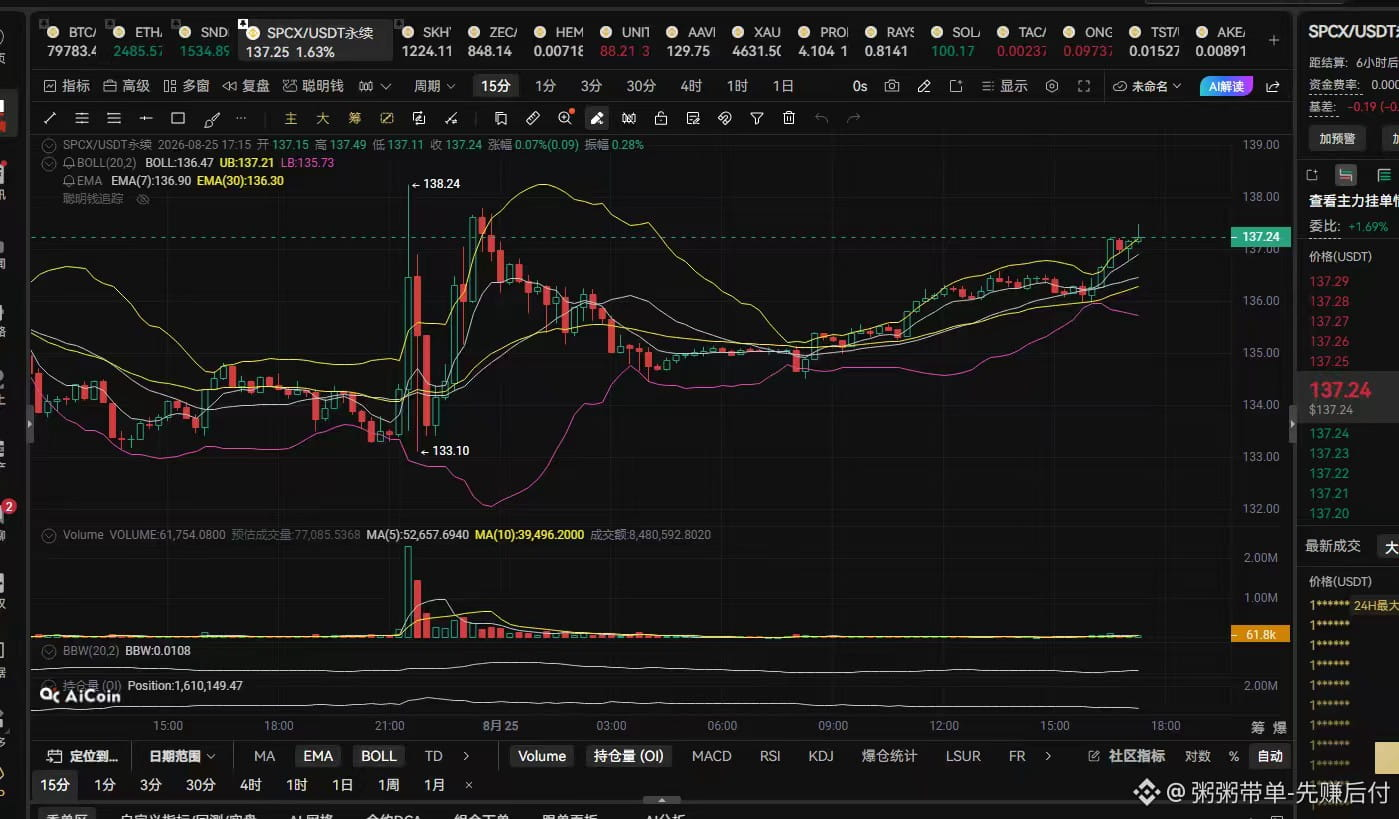Switch to the 30分 timeframe in top bar
The height and width of the screenshot is (819, 1399).
[x=641, y=86]
